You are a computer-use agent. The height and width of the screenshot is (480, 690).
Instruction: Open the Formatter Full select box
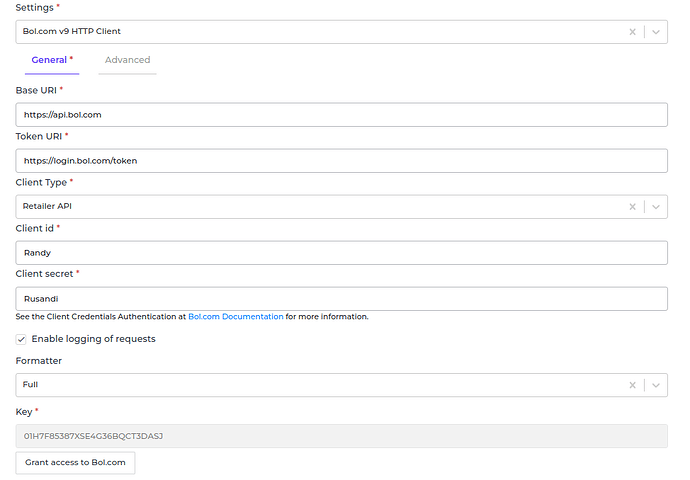tap(341, 385)
